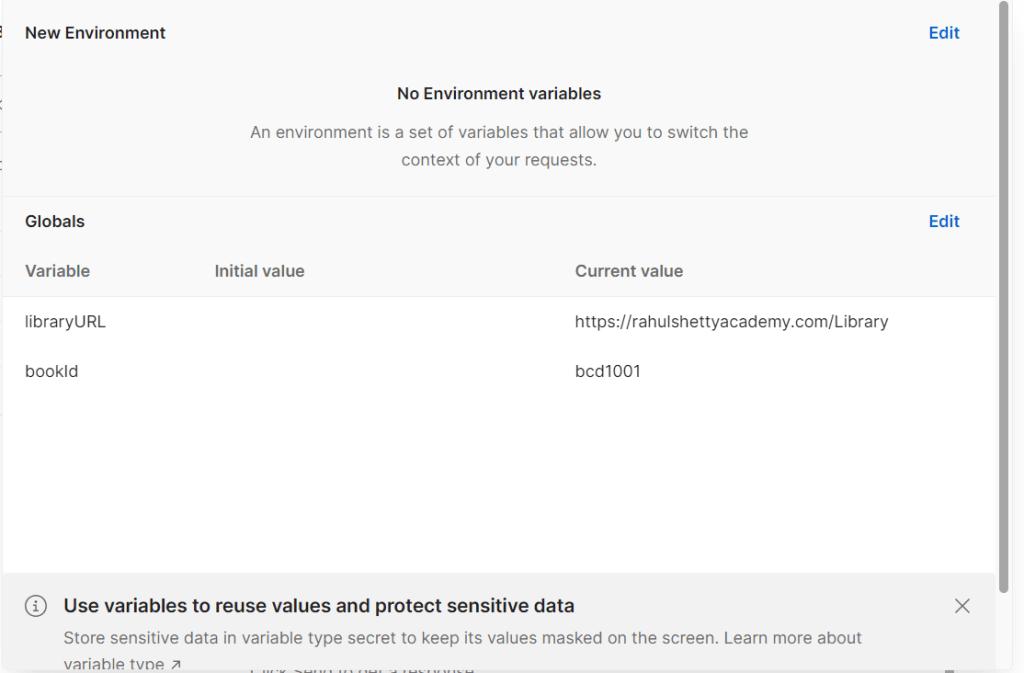This screenshot has width=1024, height=673.
Task: Dismiss the variables info banner
Action: pos(962,606)
